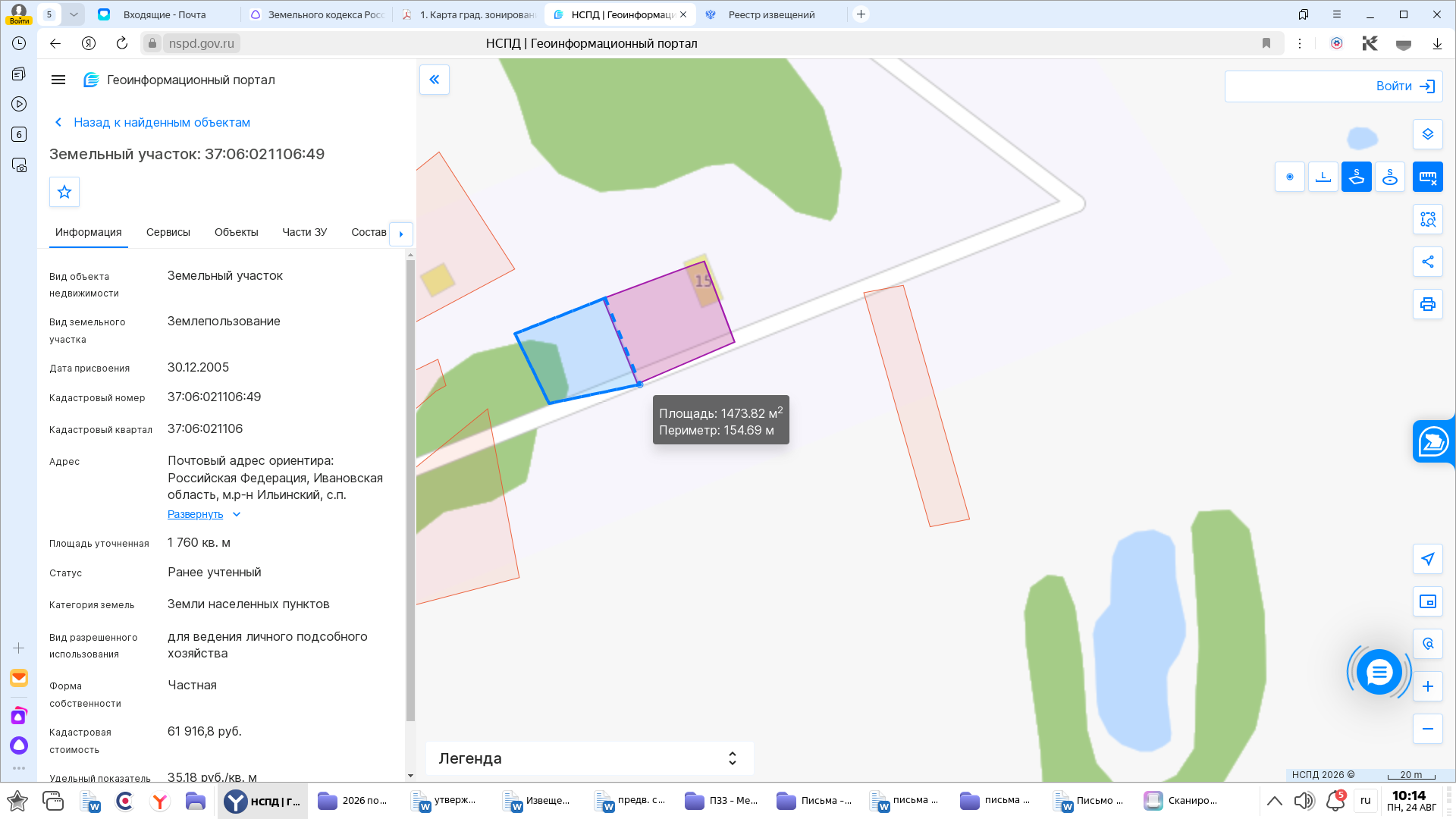Switch to the Входящие - Почта browser tab

click(164, 14)
